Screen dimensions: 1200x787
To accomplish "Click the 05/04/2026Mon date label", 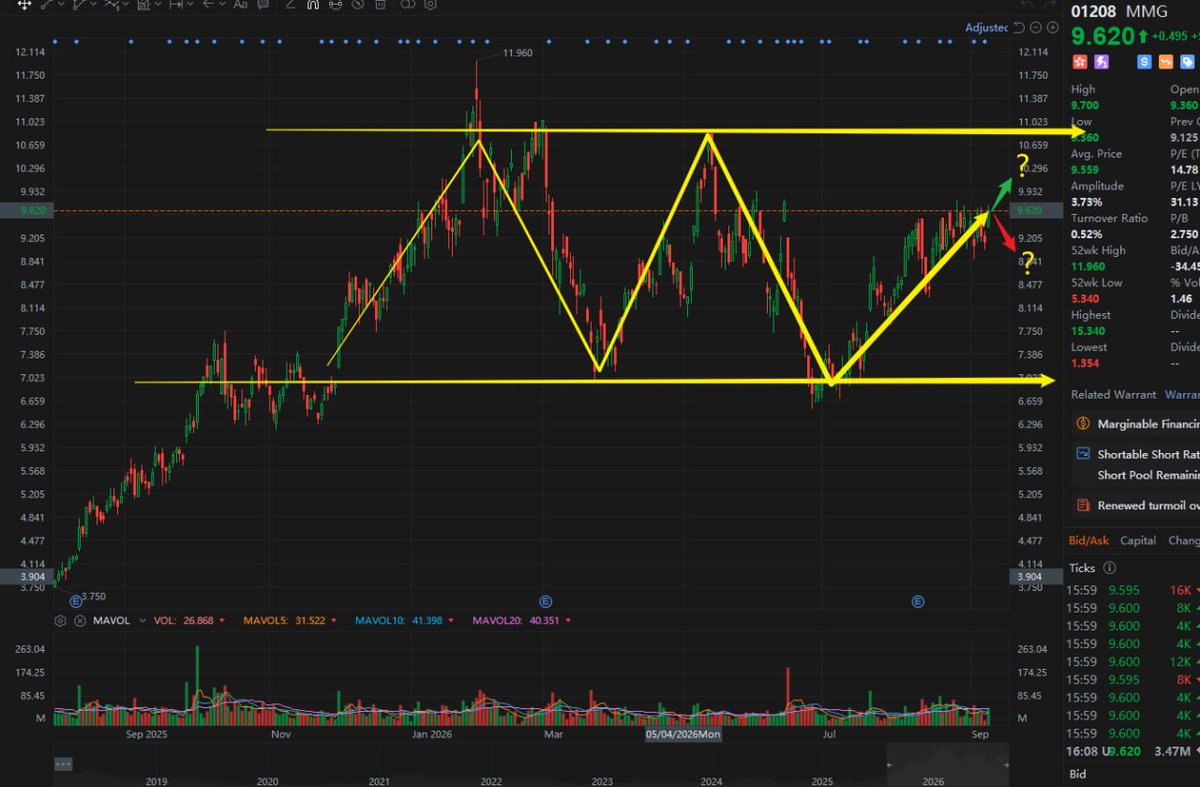I will [x=683, y=734].
